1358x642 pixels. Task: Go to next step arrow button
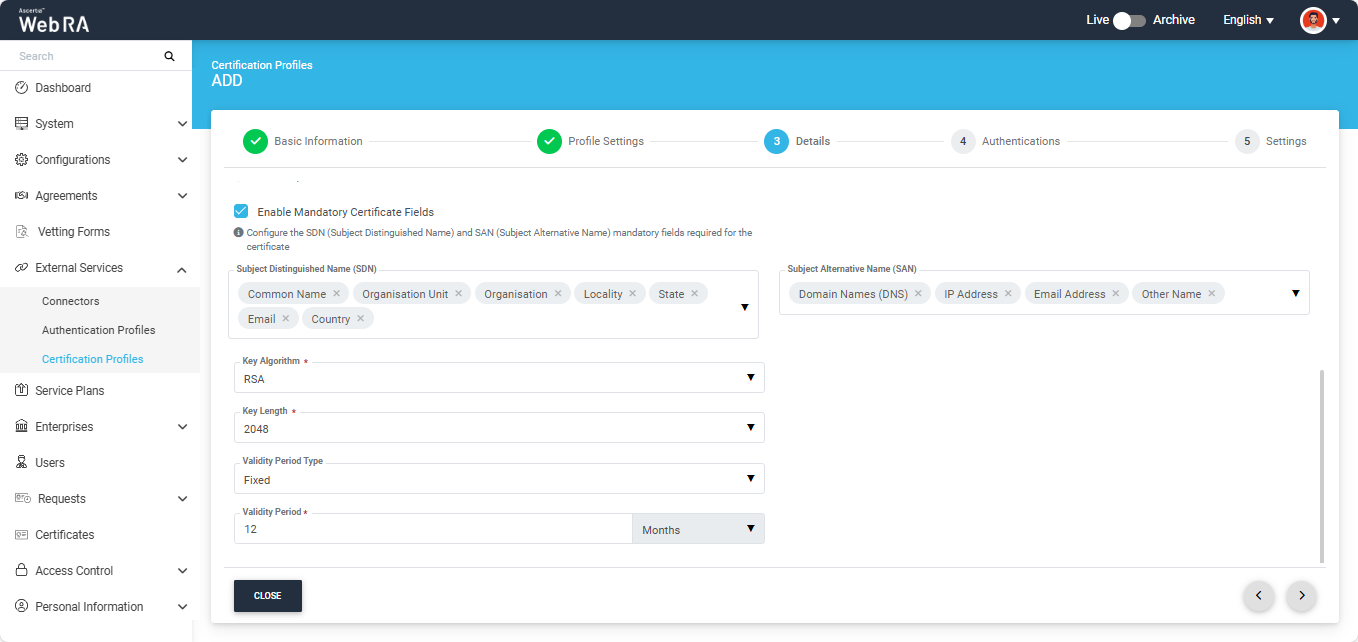1301,596
